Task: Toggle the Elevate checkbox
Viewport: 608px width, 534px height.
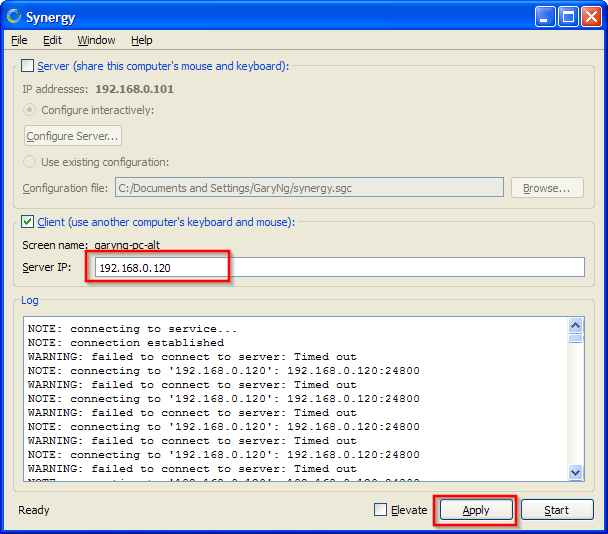Action: [380, 510]
